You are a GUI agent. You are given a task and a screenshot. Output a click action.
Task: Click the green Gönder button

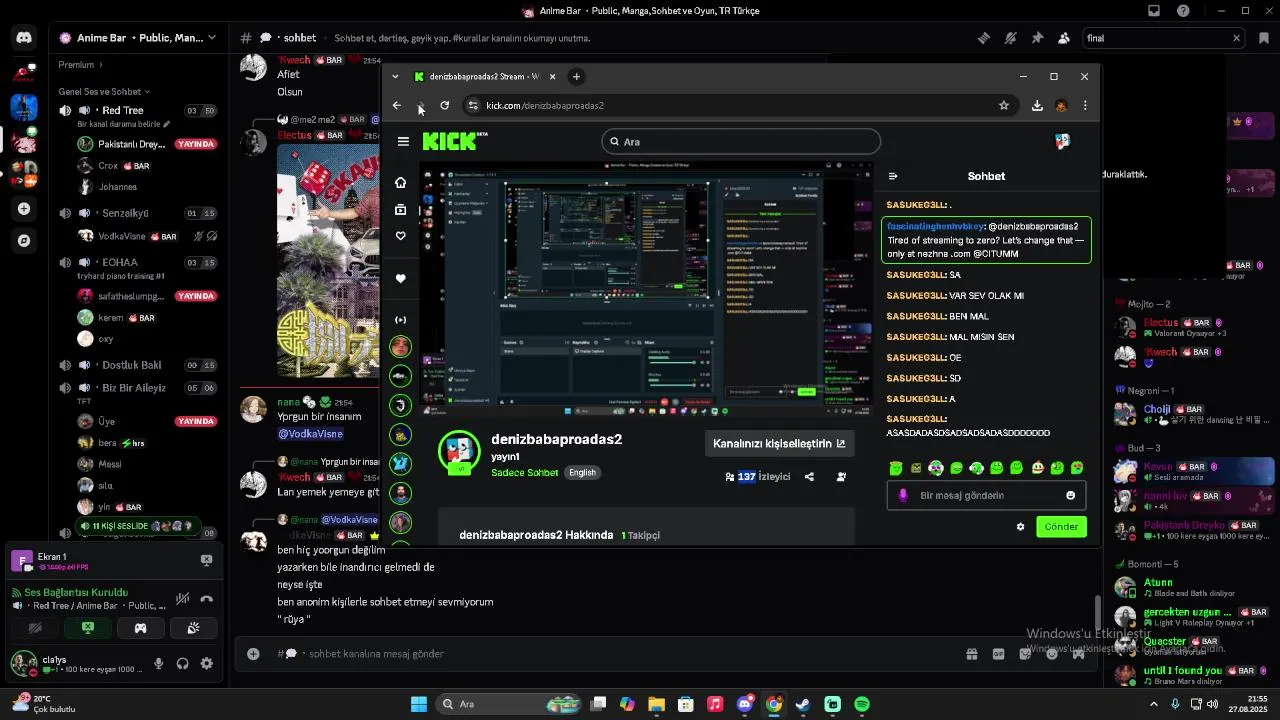(x=1061, y=527)
